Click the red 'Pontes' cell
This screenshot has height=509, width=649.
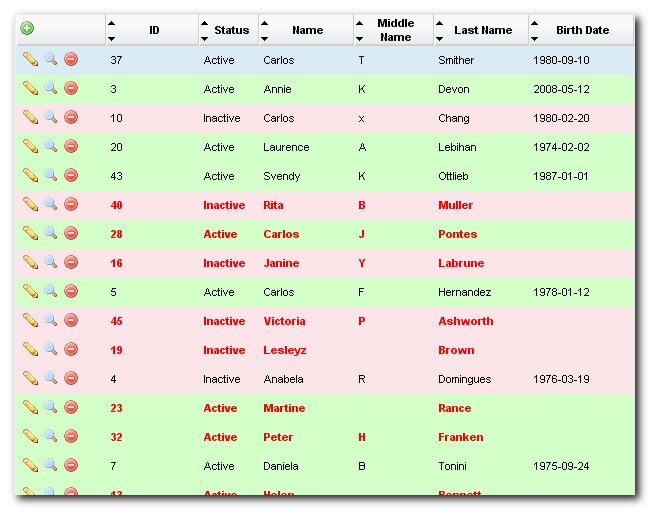click(457, 234)
